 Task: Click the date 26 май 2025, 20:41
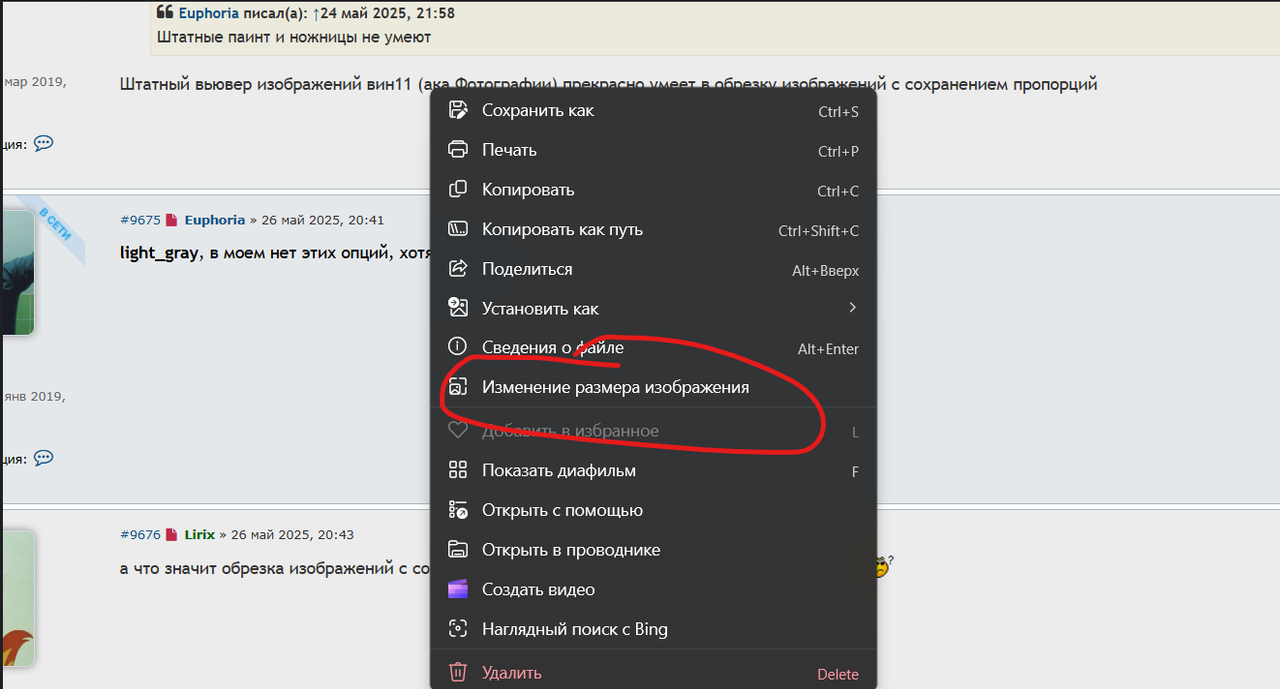(322, 220)
